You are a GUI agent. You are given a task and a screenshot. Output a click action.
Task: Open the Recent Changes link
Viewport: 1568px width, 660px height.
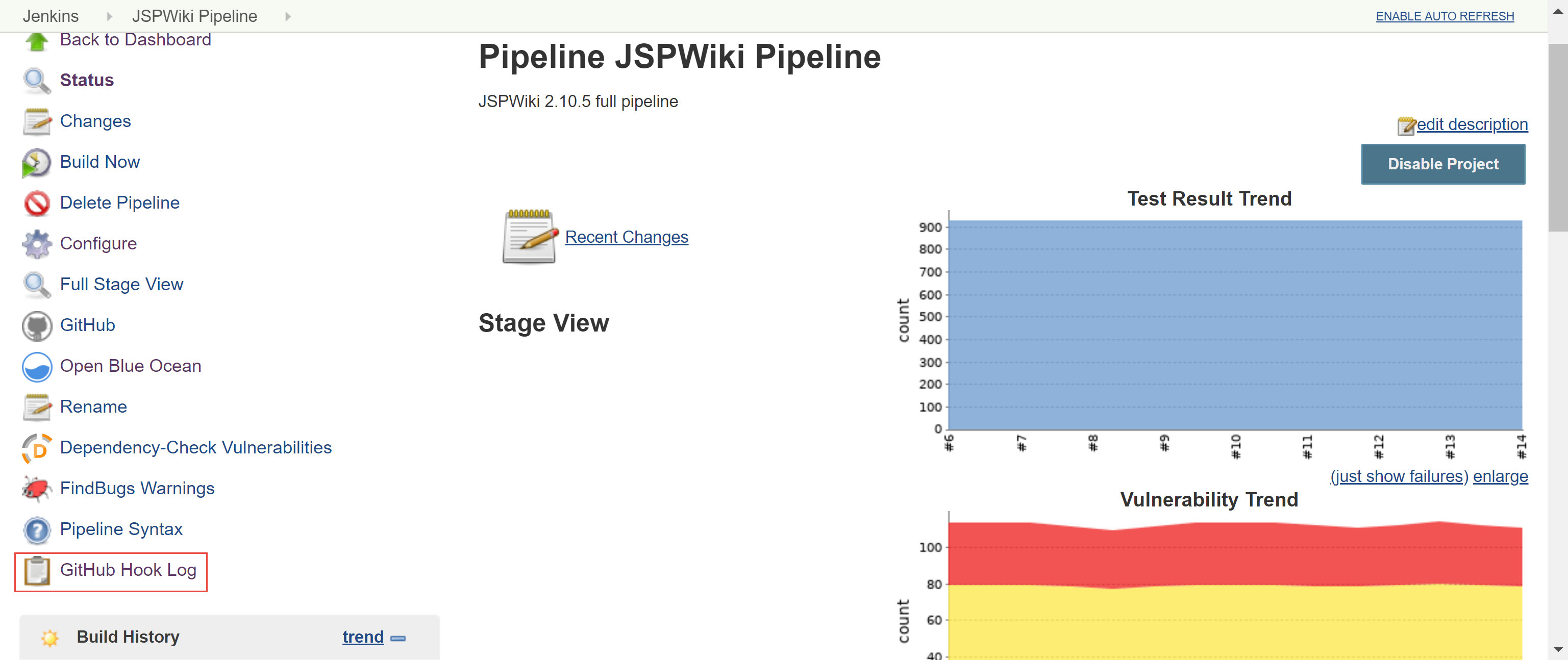point(627,237)
